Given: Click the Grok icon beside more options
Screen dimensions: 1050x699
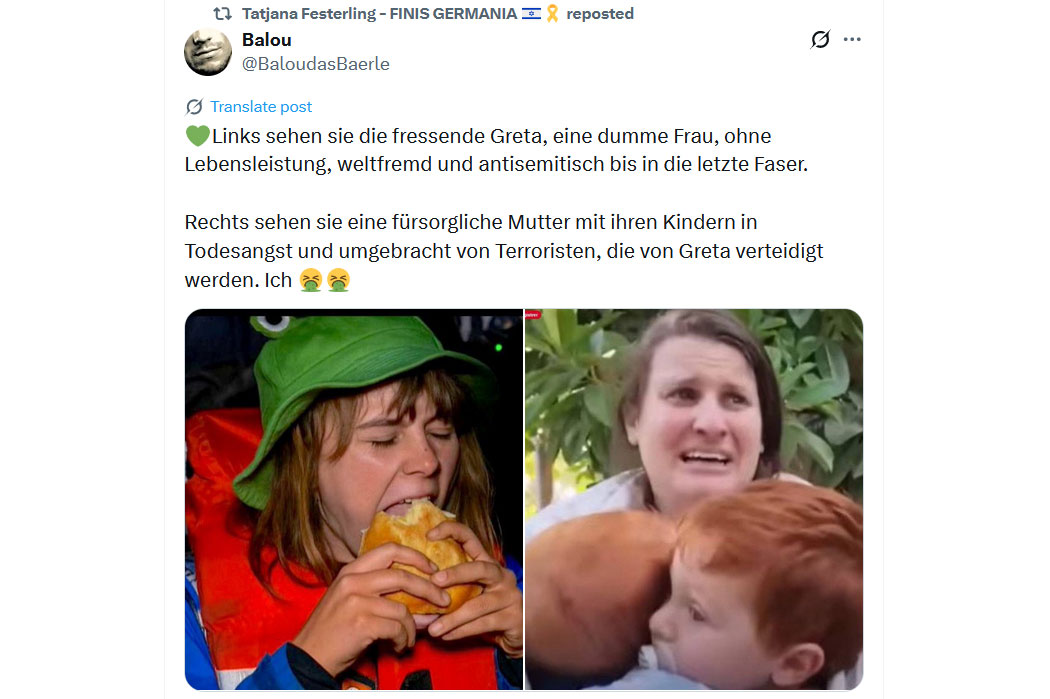Looking at the screenshot, I should pyautogui.click(x=820, y=40).
